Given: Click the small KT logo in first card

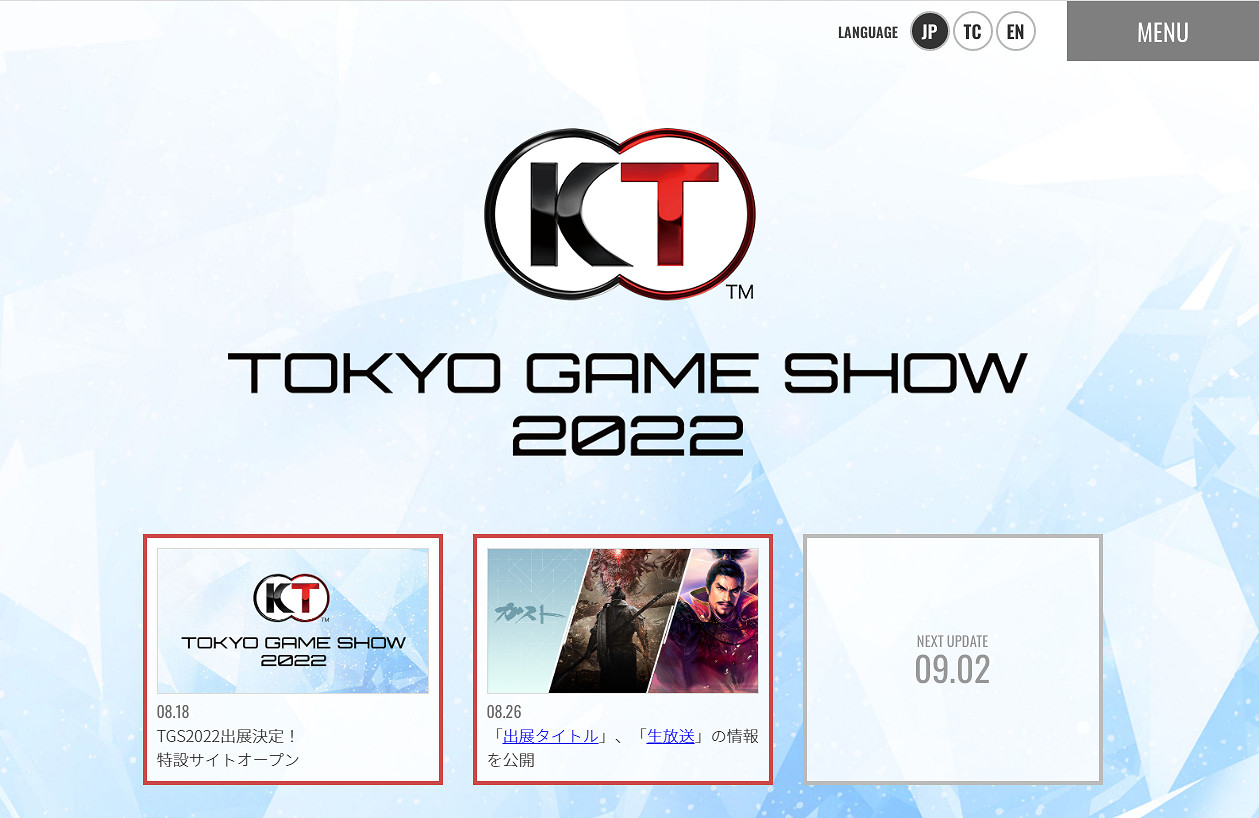Looking at the screenshot, I should point(292,599).
